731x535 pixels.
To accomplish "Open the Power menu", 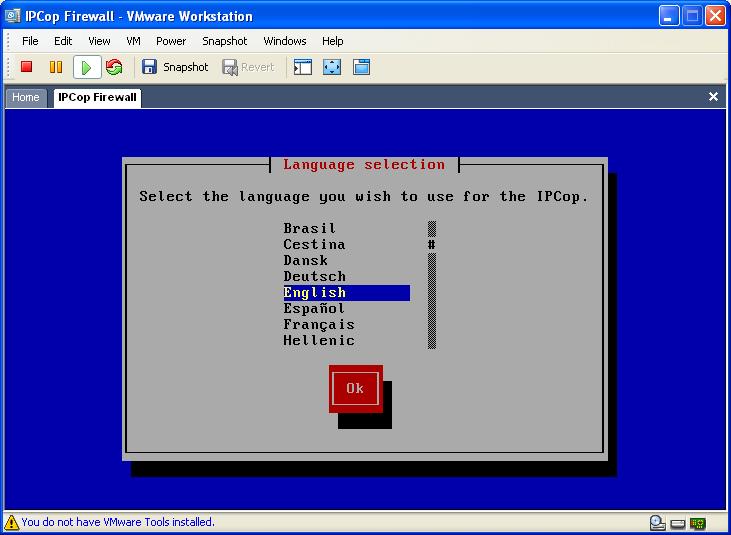I will tap(171, 41).
